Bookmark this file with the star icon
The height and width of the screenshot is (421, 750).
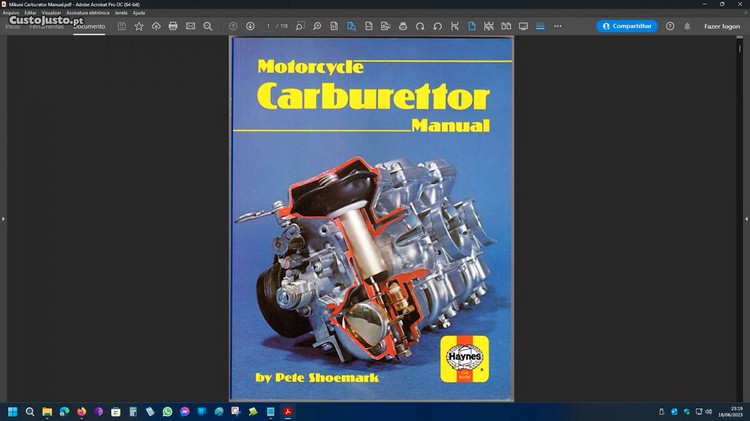[x=139, y=26]
